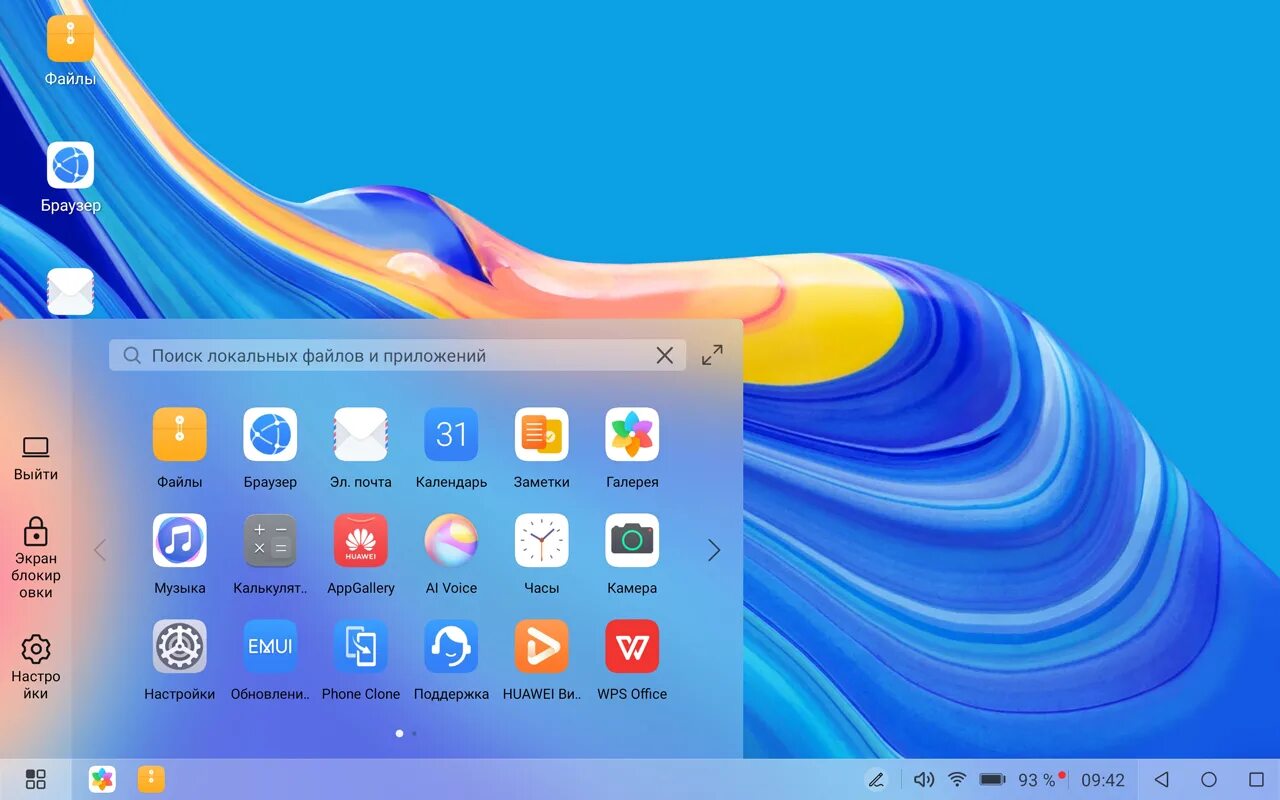Open Настройки from the sidebar
This screenshot has width=1280, height=800.
click(x=36, y=660)
